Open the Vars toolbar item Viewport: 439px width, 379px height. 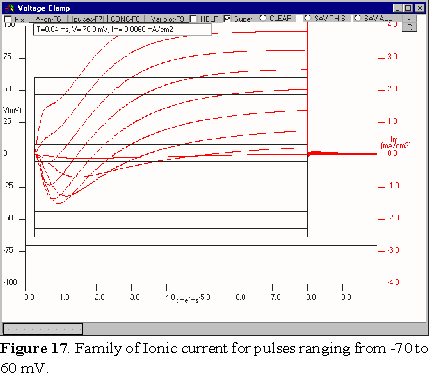[167, 19]
